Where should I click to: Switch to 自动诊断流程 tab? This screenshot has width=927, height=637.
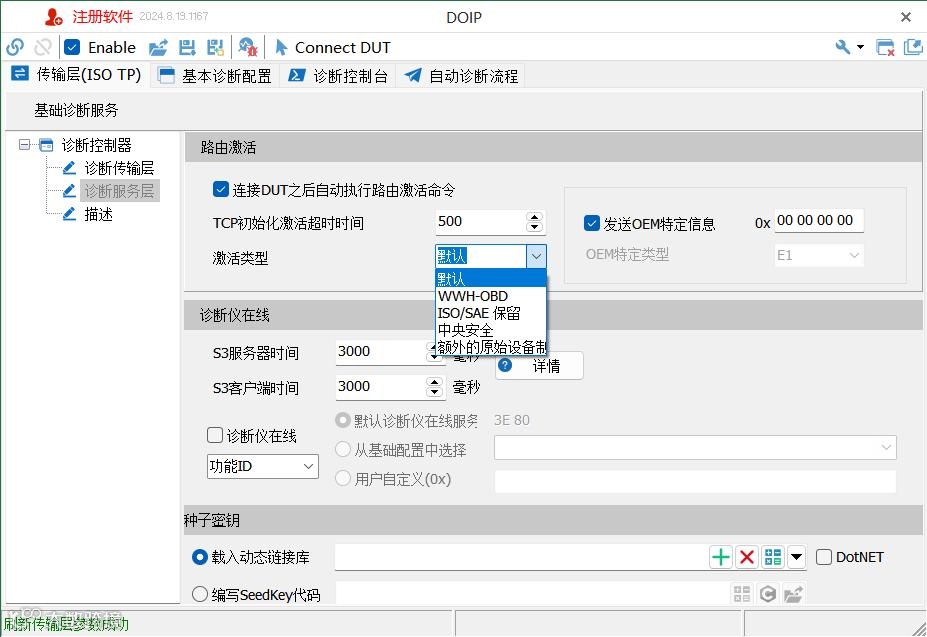[461, 76]
